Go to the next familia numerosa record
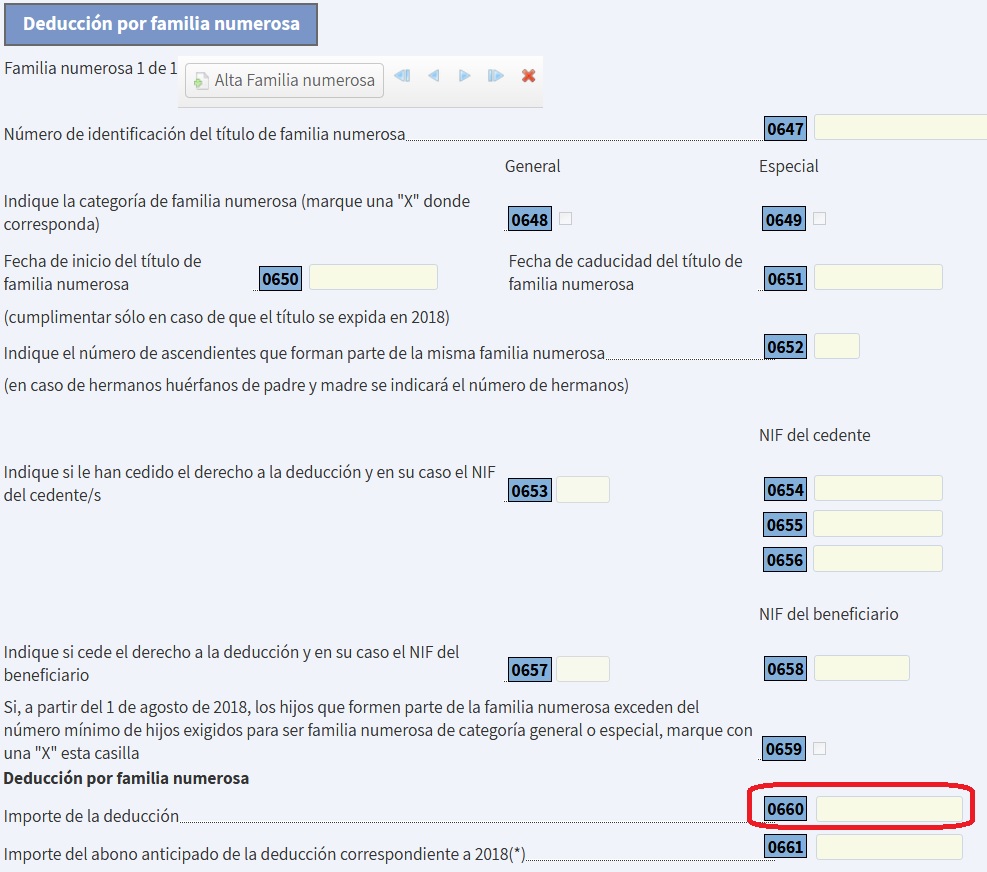The height and width of the screenshot is (872, 987). pyautogui.click(x=464, y=76)
